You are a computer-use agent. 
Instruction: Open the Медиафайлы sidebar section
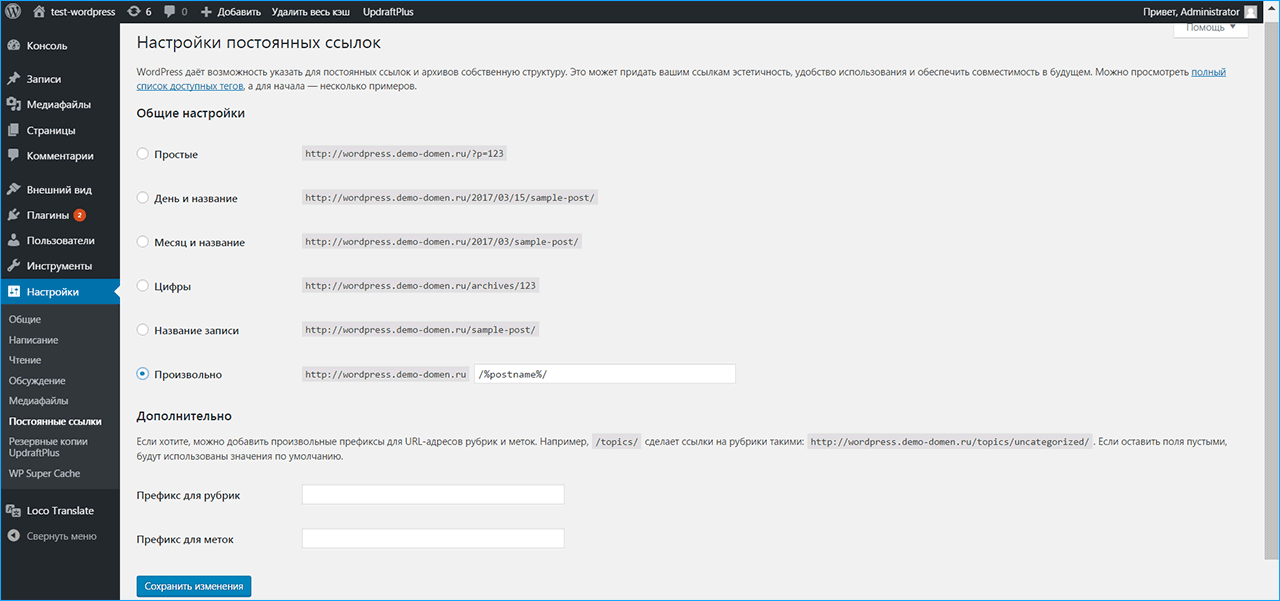click(x=58, y=104)
